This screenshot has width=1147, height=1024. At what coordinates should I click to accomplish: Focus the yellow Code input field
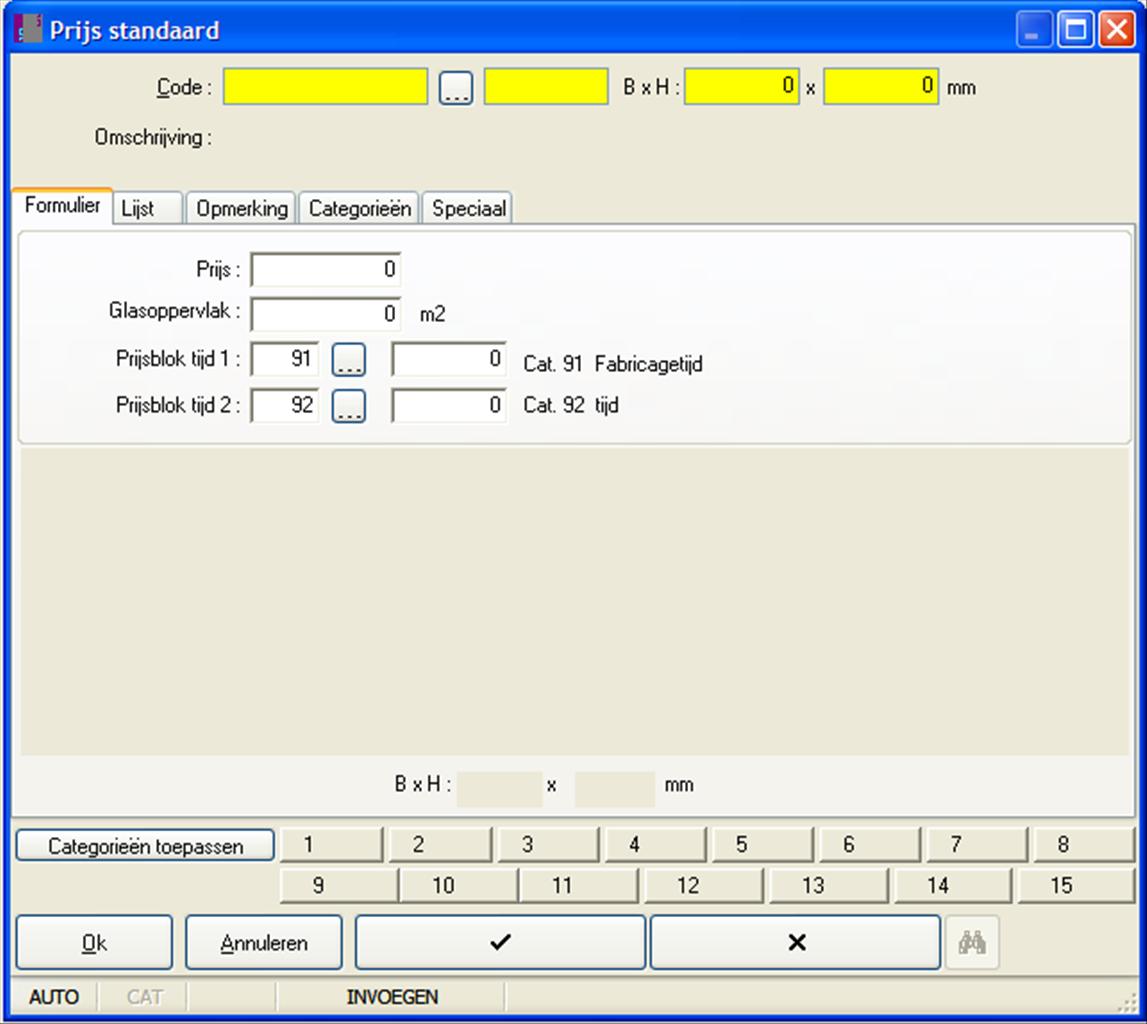(x=326, y=86)
